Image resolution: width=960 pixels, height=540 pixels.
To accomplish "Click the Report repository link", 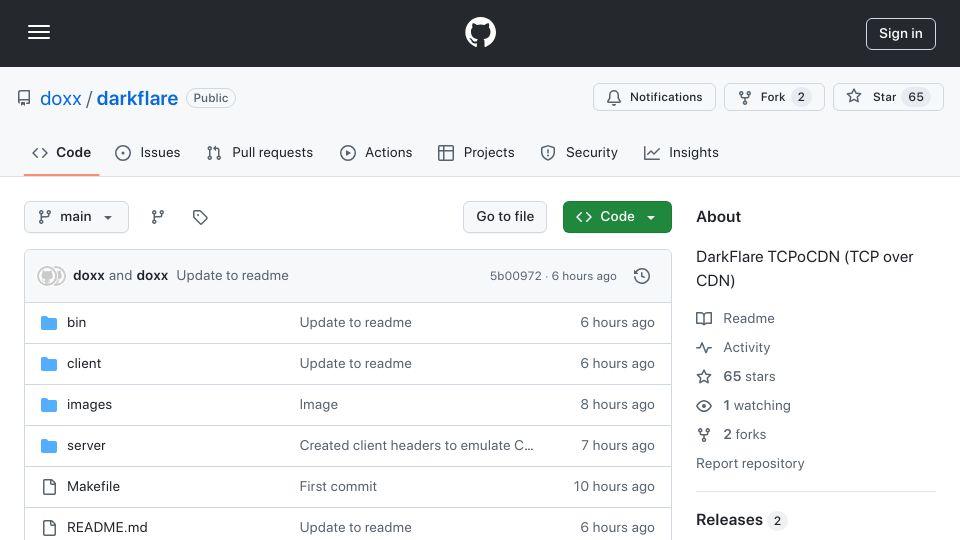I will pos(750,463).
